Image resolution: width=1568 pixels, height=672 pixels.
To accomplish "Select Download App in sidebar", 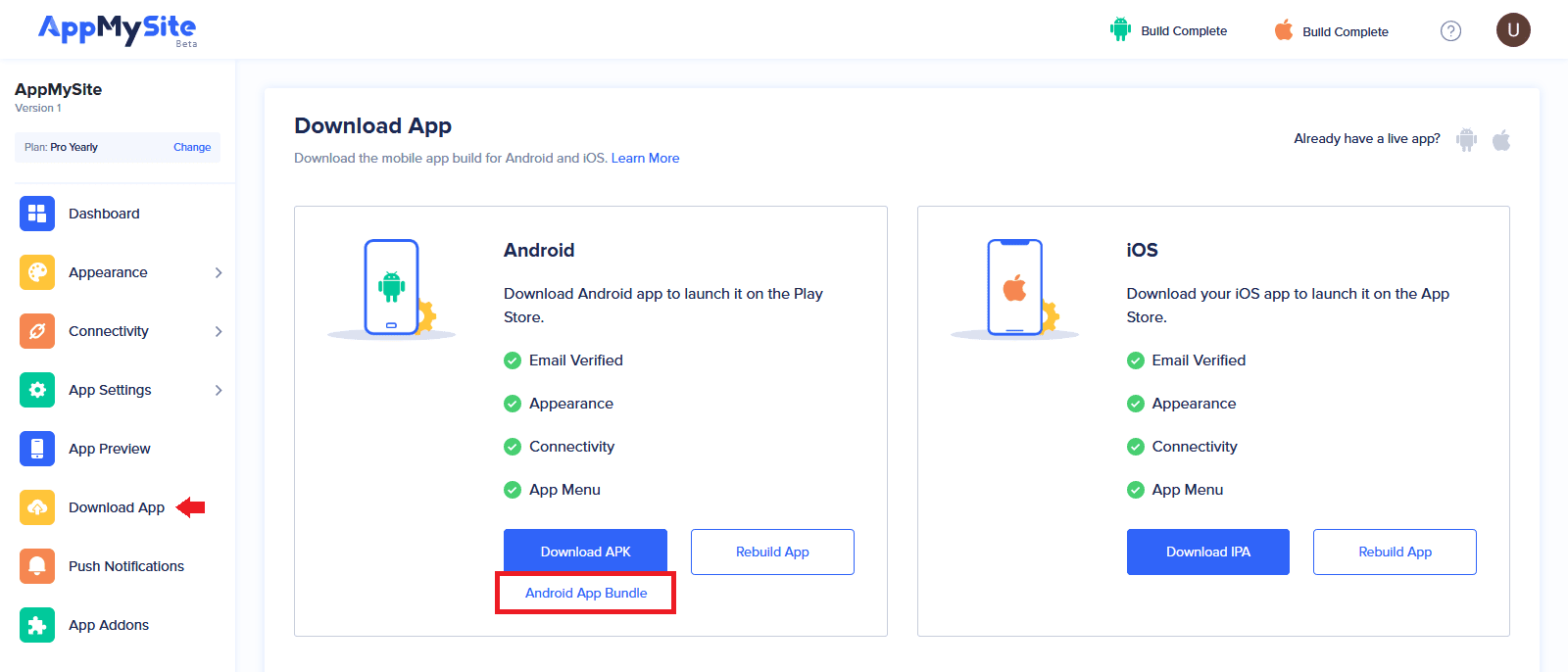I will [117, 507].
